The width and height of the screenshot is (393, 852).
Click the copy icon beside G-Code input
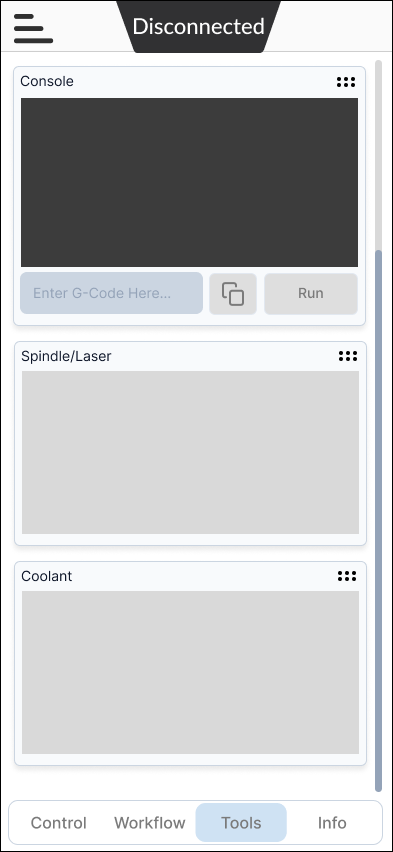(x=233, y=293)
